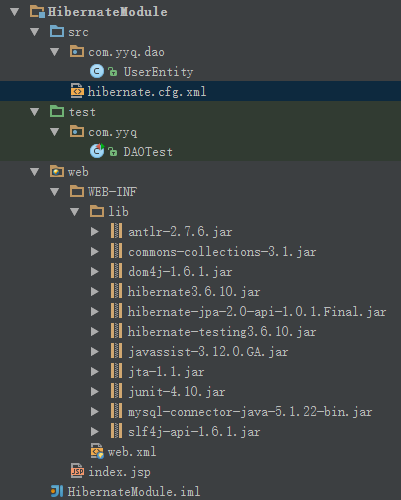Viewport: 401px width, 500px height.
Task: Click the lock icon beside UserEntity
Action: (x=113, y=72)
